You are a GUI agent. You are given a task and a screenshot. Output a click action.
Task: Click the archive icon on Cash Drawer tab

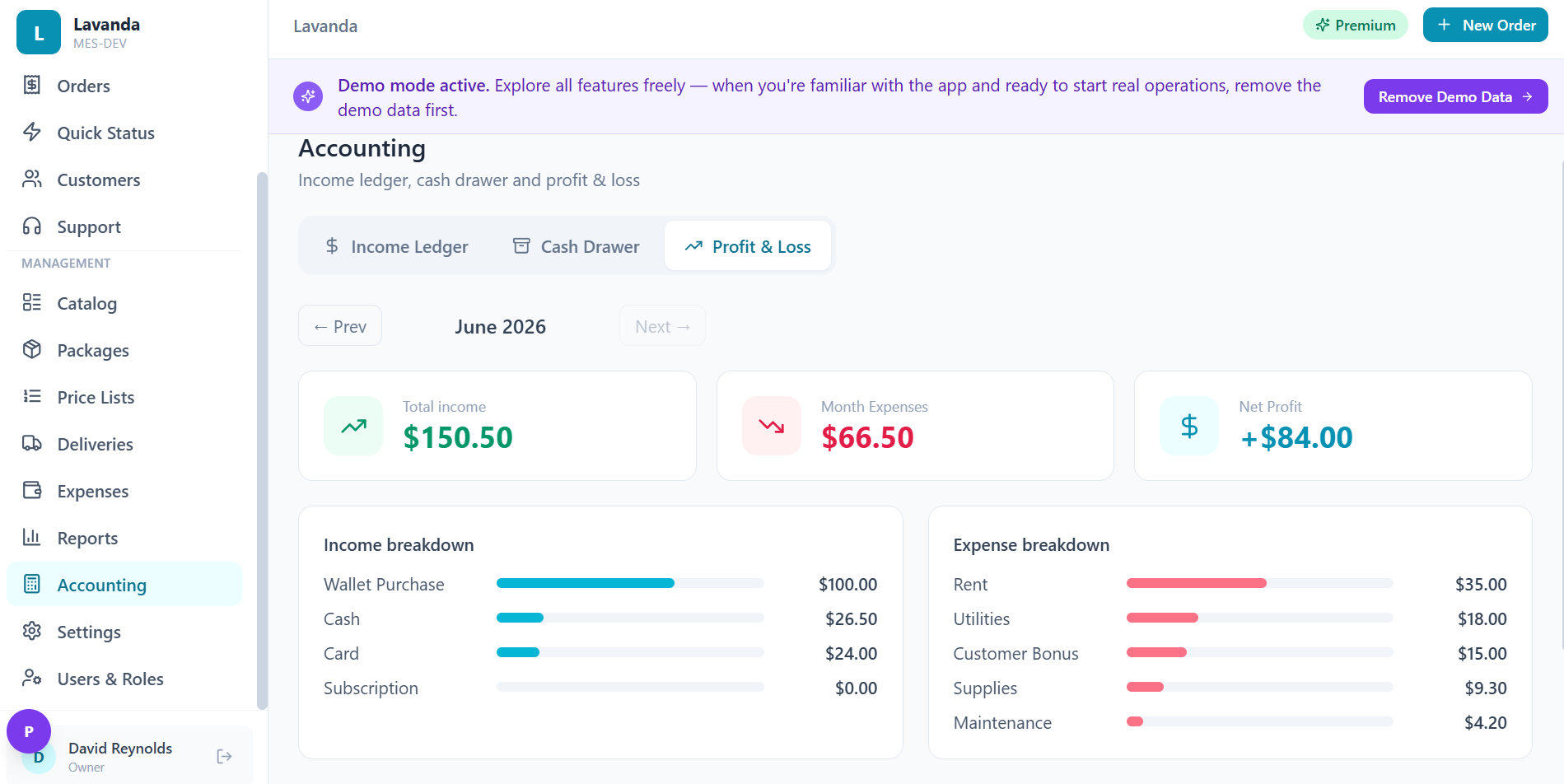(521, 245)
